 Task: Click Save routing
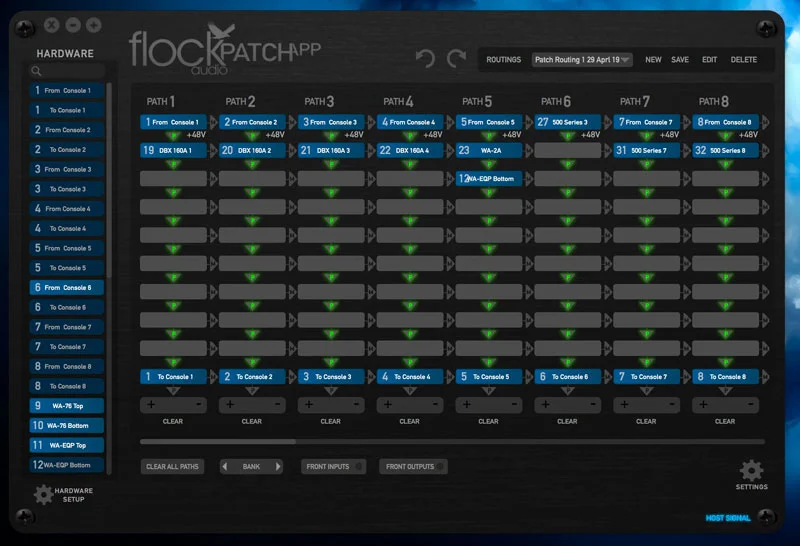coord(680,60)
